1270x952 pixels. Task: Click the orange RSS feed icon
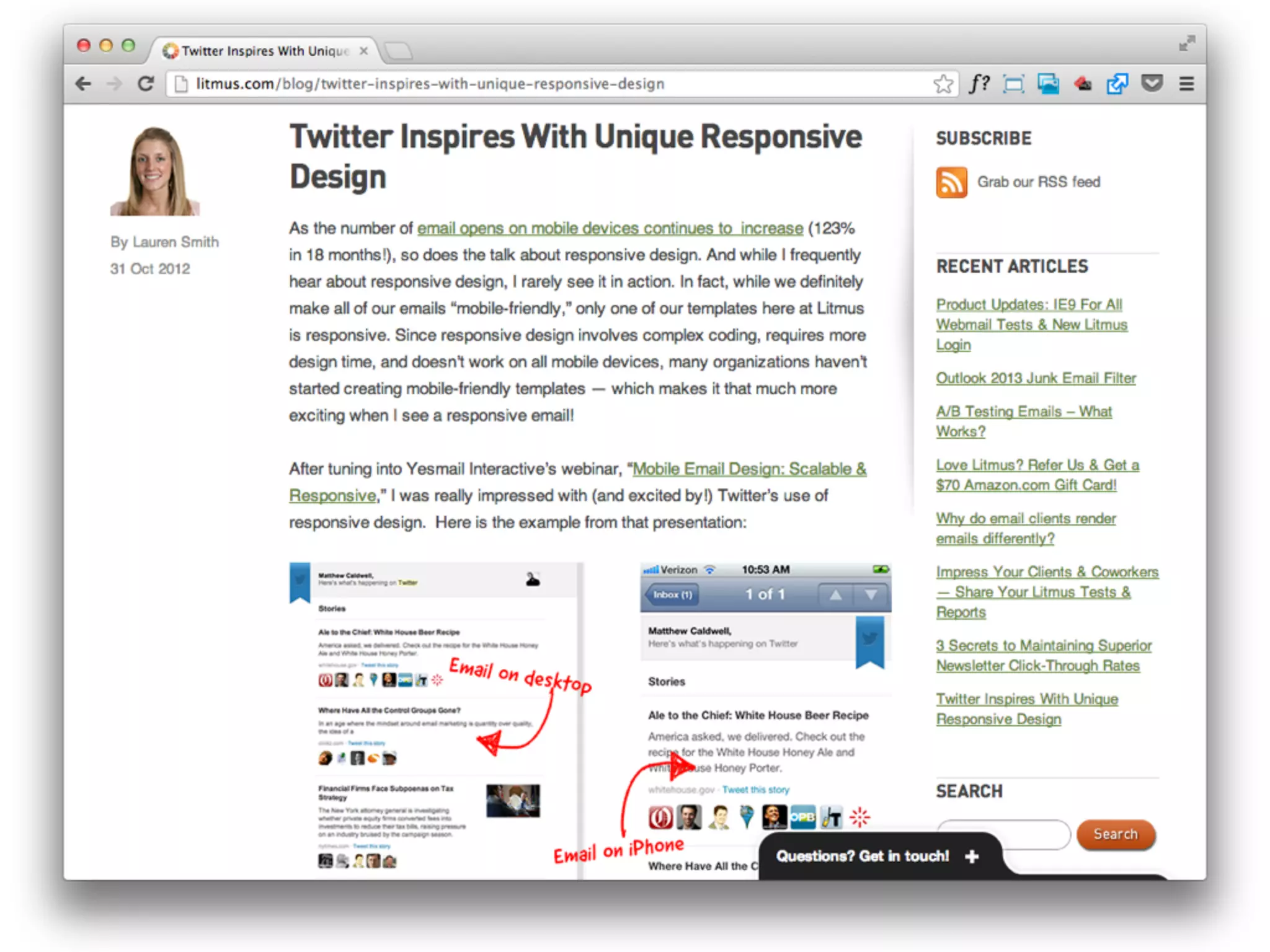[951, 182]
